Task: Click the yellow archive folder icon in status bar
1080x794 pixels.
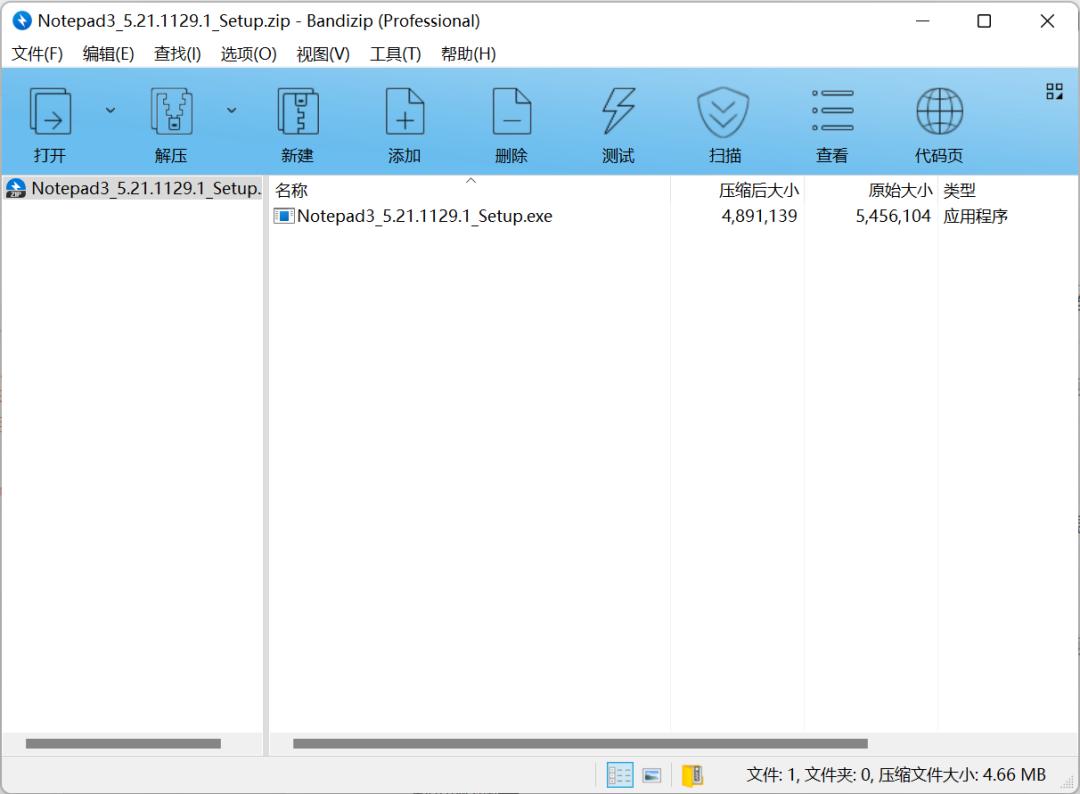Action: click(x=692, y=775)
